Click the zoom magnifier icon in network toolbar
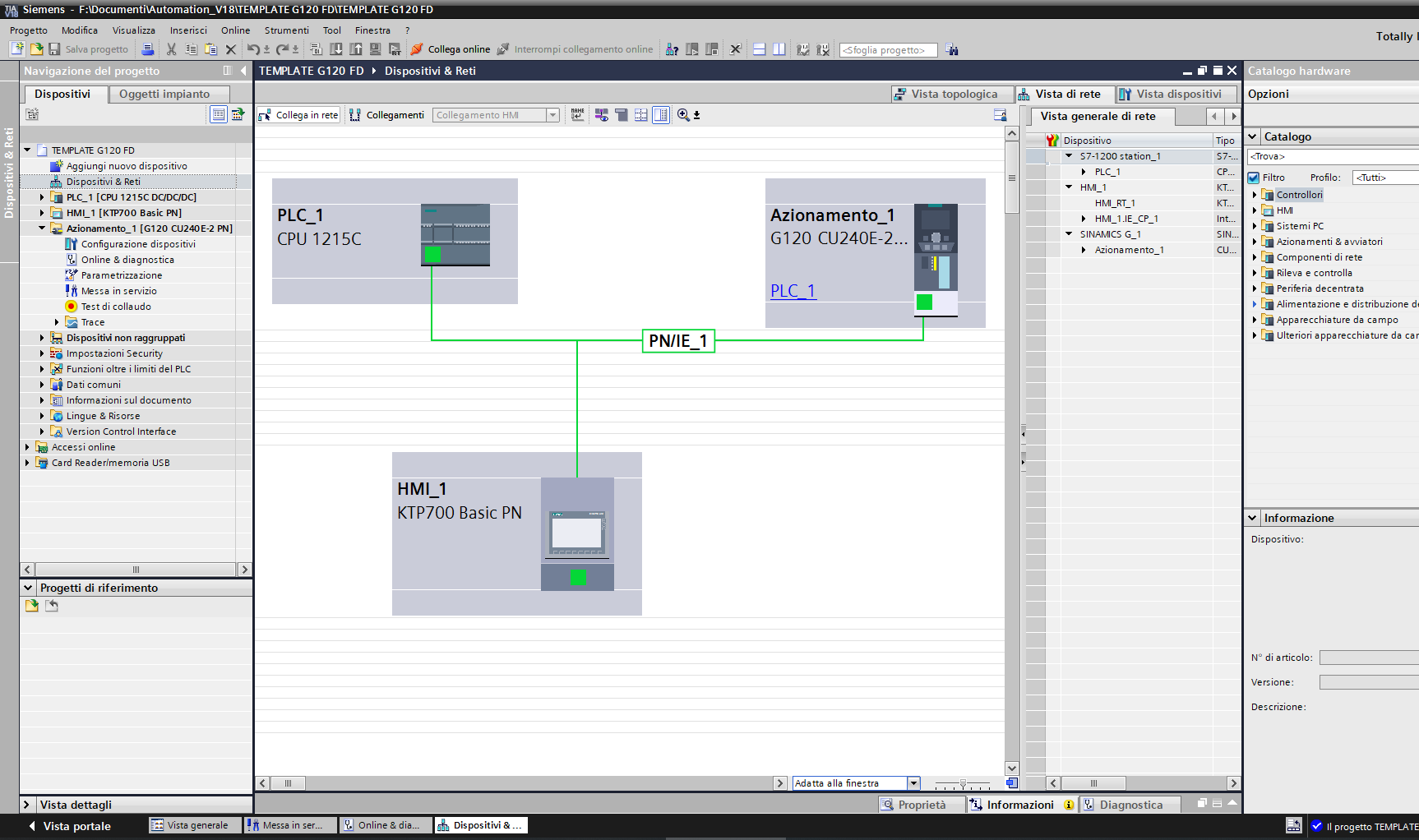This screenshot has height=840, width=1419. (x=683, y=115)
